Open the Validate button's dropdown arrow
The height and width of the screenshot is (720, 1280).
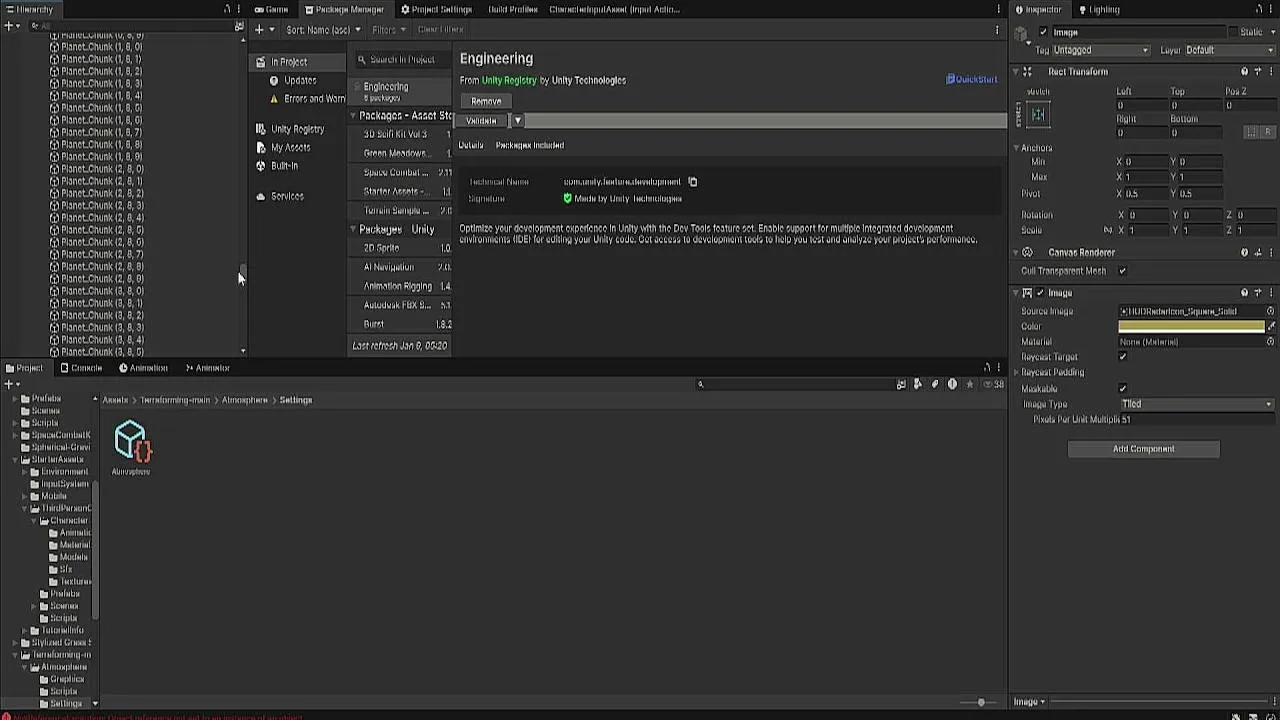tap(517, 120)
